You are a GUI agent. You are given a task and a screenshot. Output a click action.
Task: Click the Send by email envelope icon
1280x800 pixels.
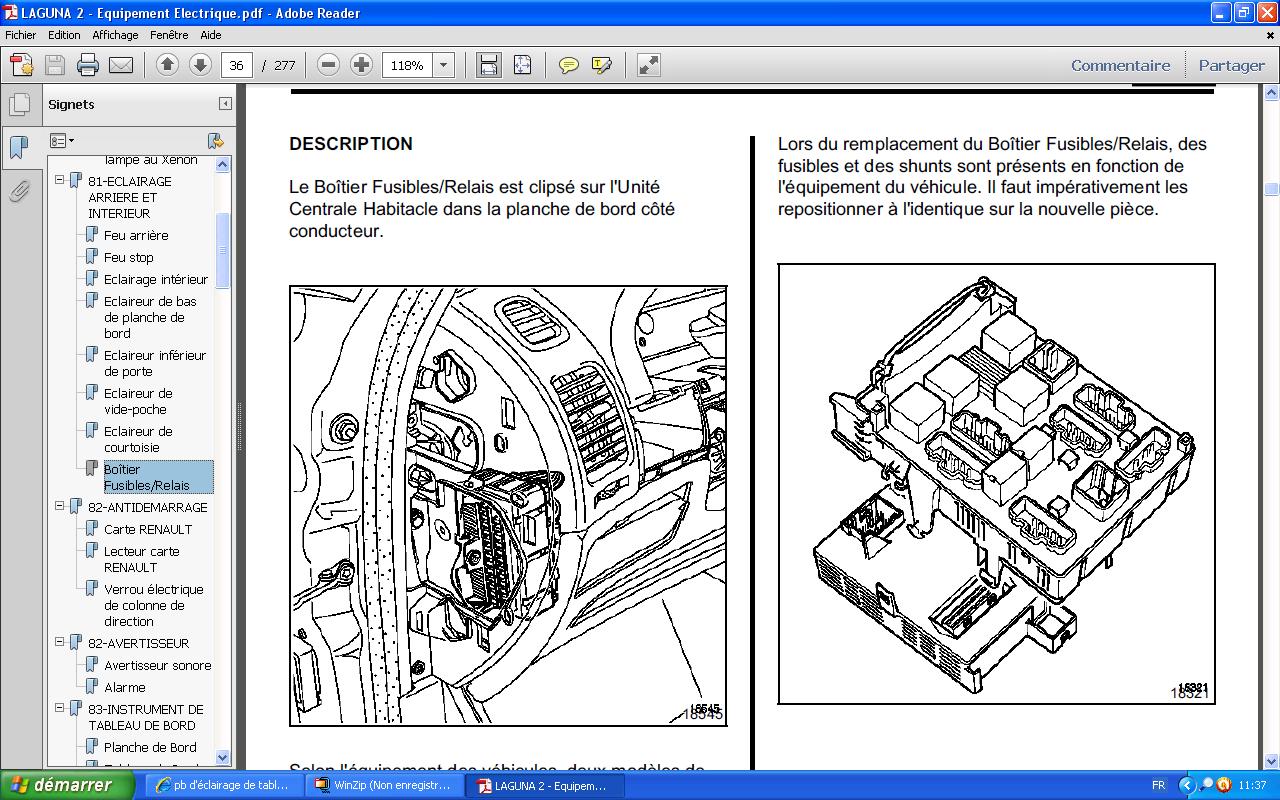click(x=121, y=66)
